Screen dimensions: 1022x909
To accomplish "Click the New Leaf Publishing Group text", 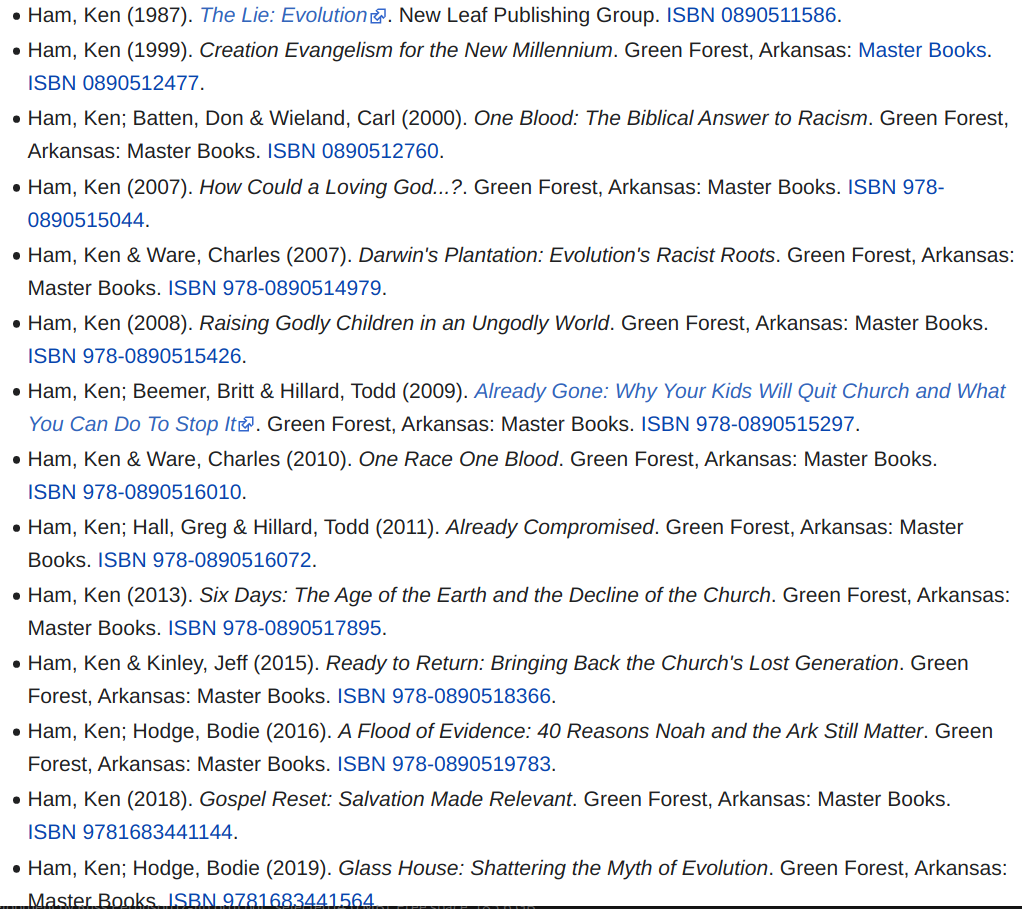I will pos(527,15).
